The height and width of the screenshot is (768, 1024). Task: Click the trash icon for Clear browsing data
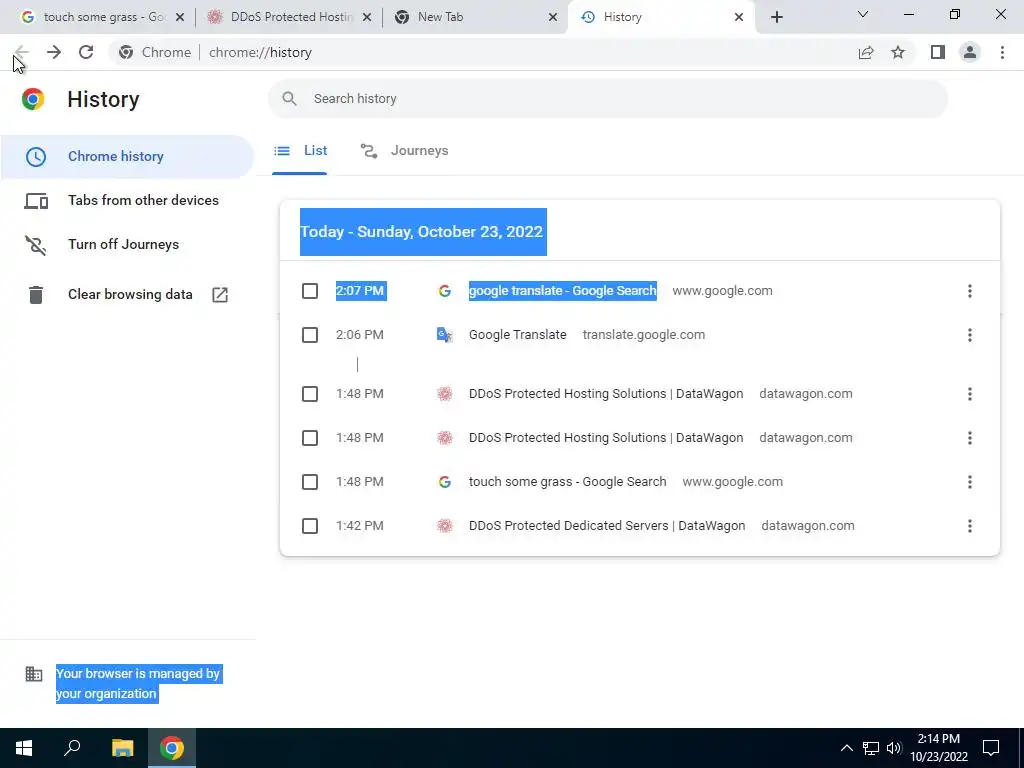click(36, 295)
